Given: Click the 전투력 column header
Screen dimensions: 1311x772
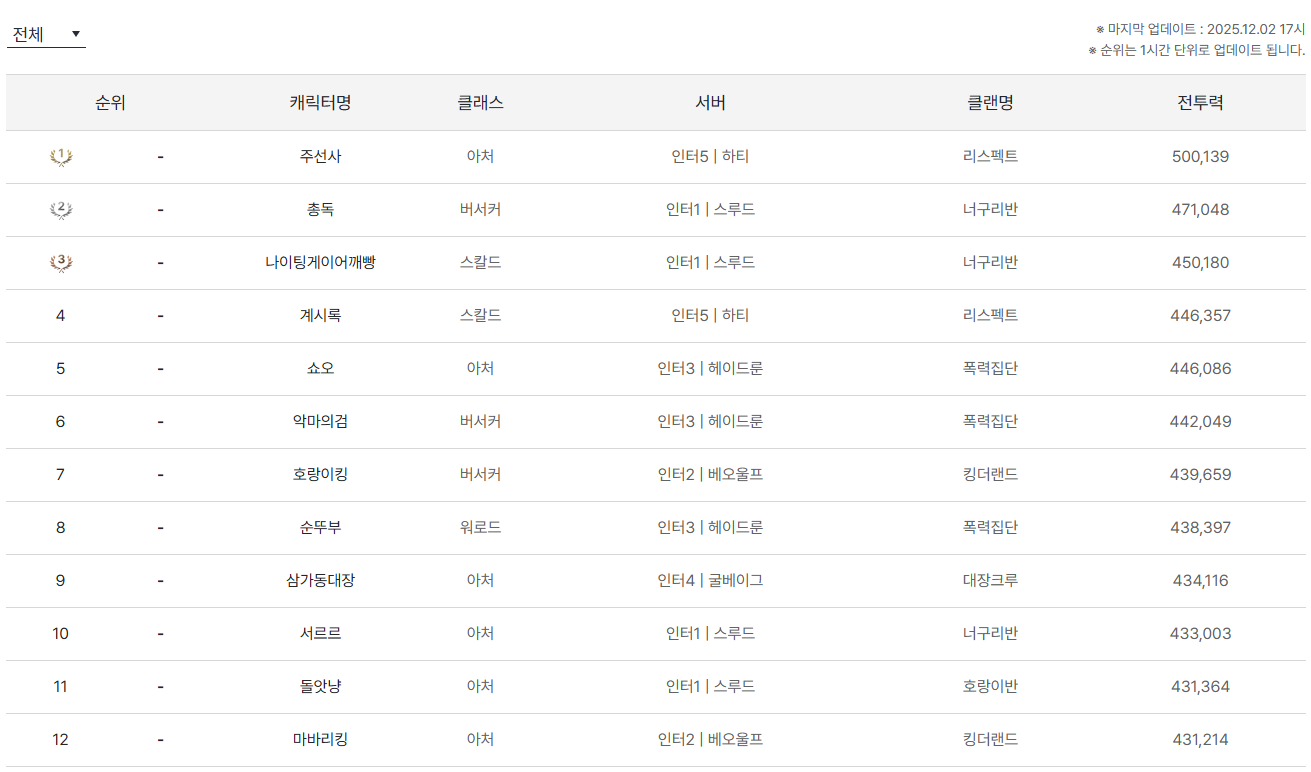Looking at the screenshot, I should (x=1200, y=103).
